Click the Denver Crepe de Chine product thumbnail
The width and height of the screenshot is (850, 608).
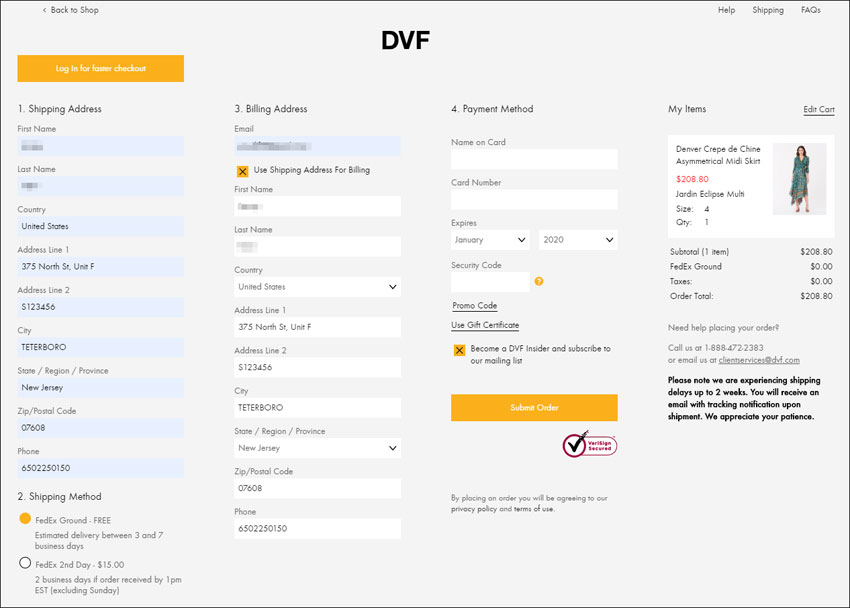point(800,179)
